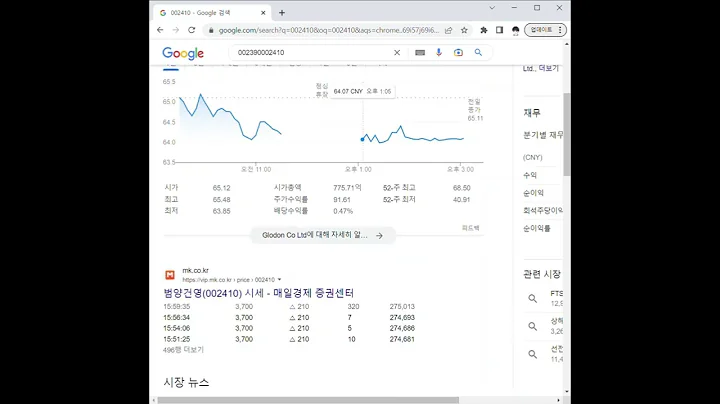This screenshot has height=404, width=720.
Task: Open the Chrome profile avatar
Action: 515,30
